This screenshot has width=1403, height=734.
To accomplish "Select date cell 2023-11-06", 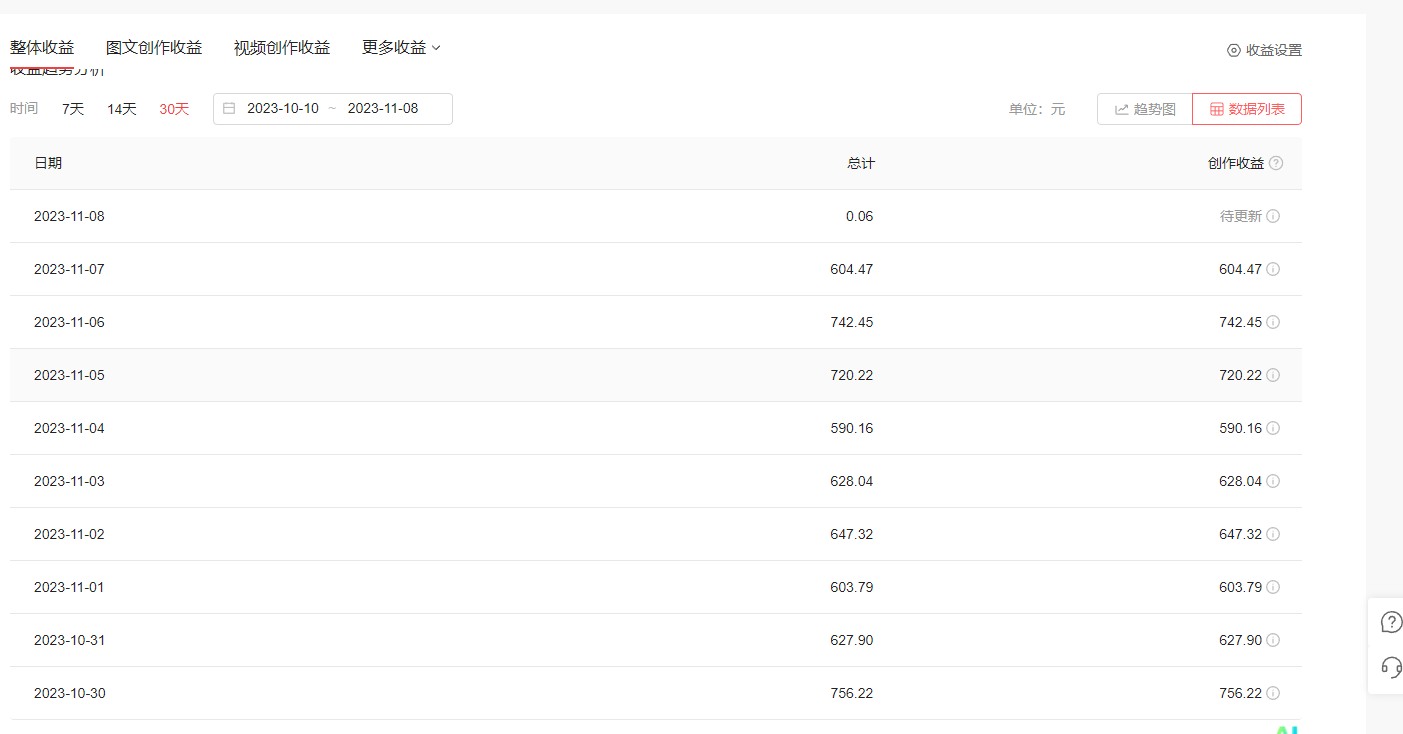I will [69, 322].
